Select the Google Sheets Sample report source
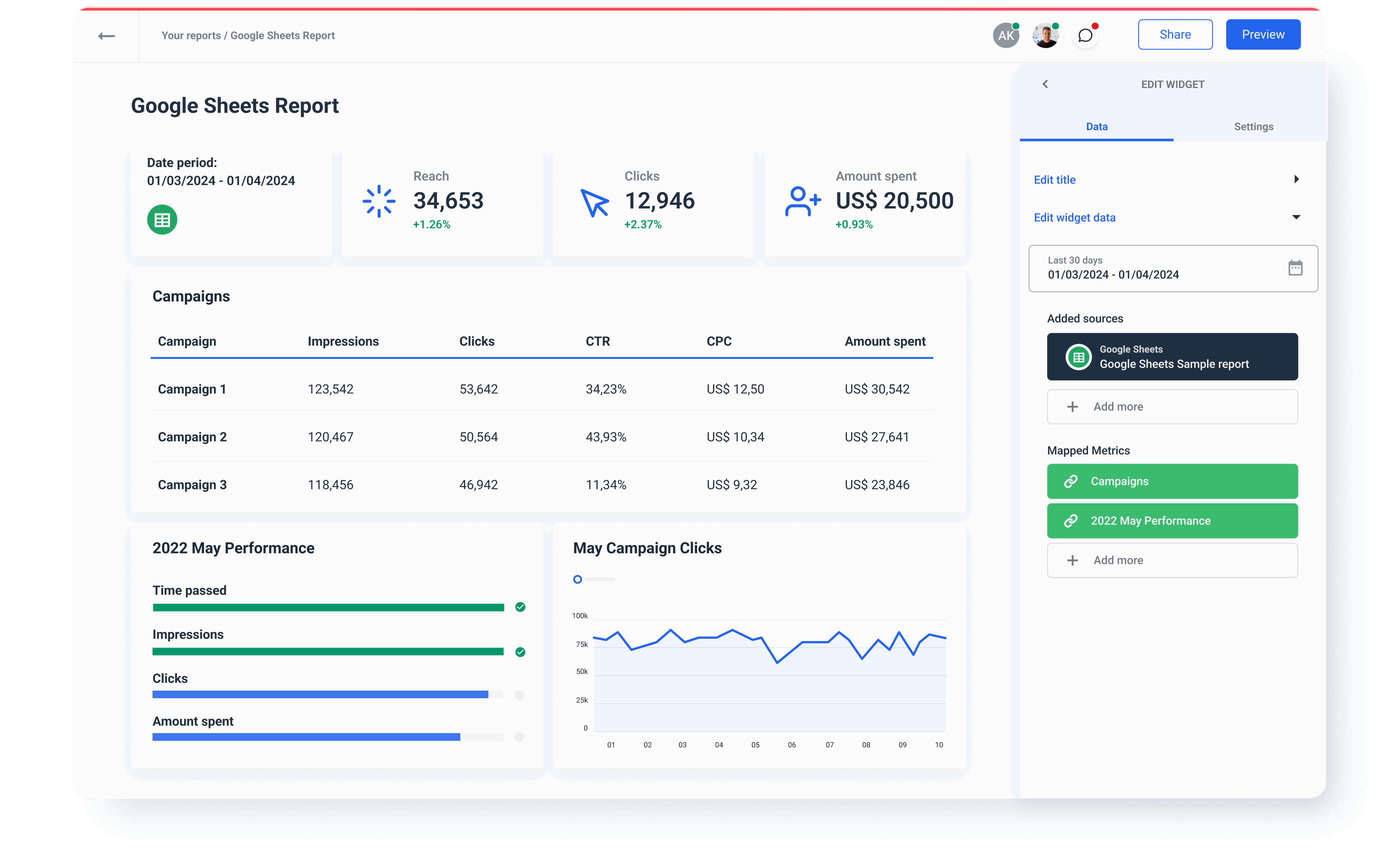 (x=1171, y=356)
